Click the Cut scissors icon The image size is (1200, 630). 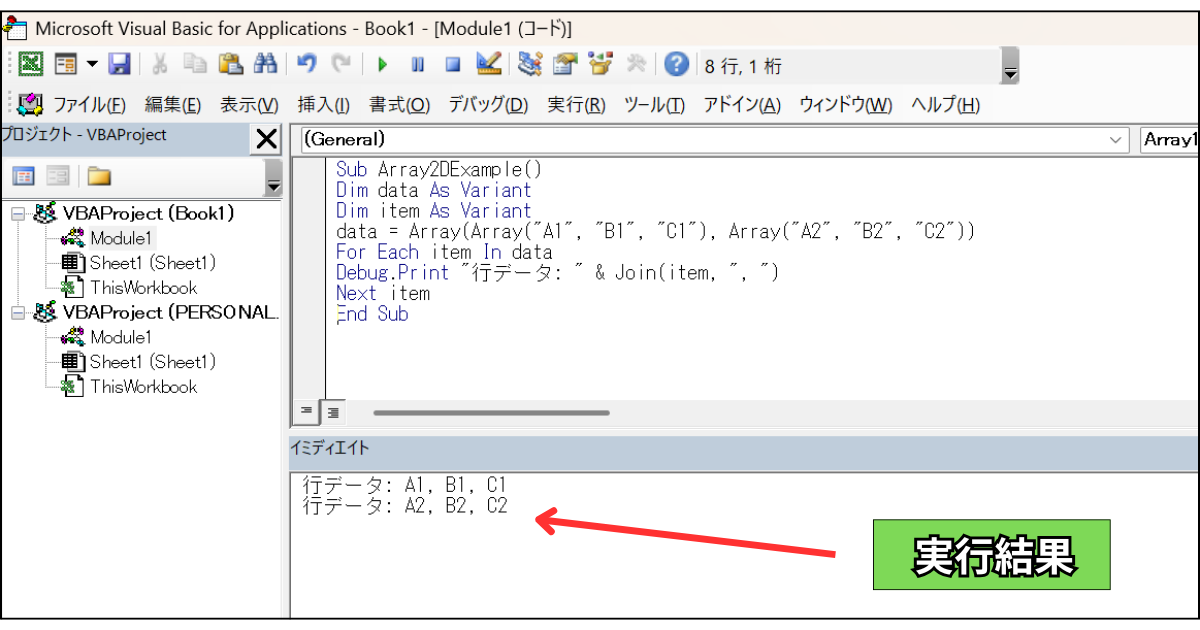click(x=159, y=65)
